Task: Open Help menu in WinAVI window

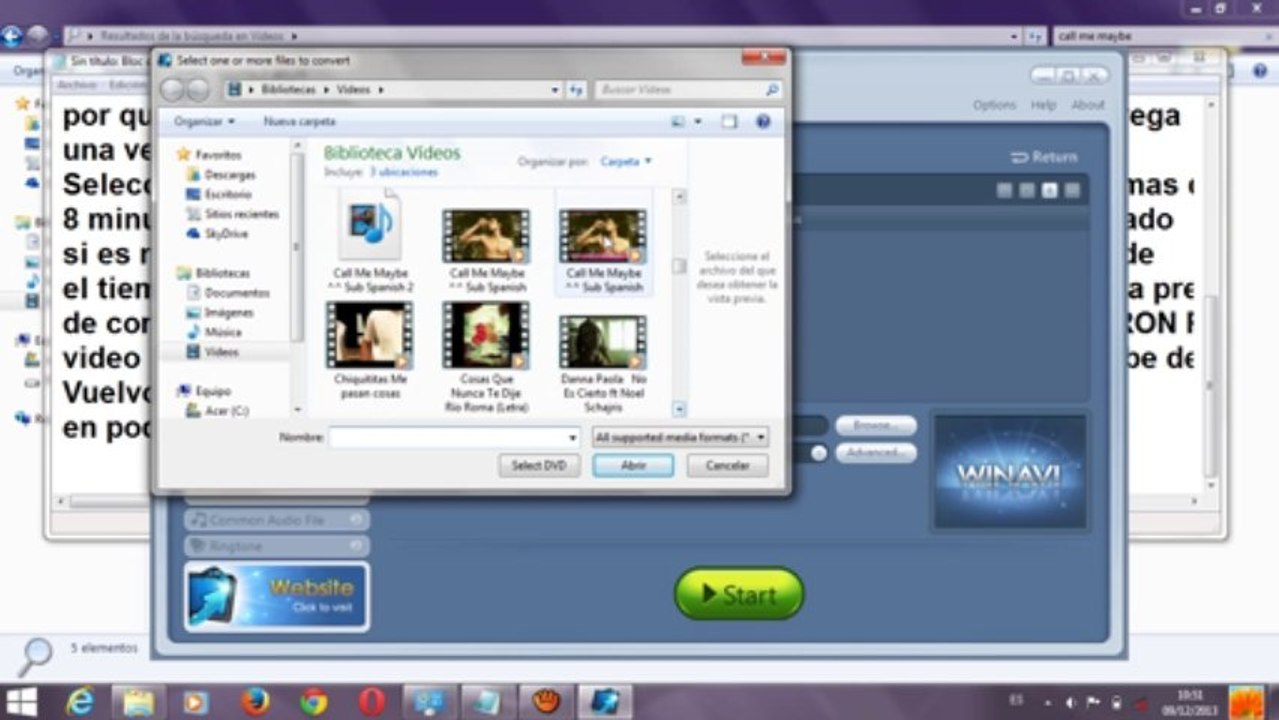Action: 1043,105
